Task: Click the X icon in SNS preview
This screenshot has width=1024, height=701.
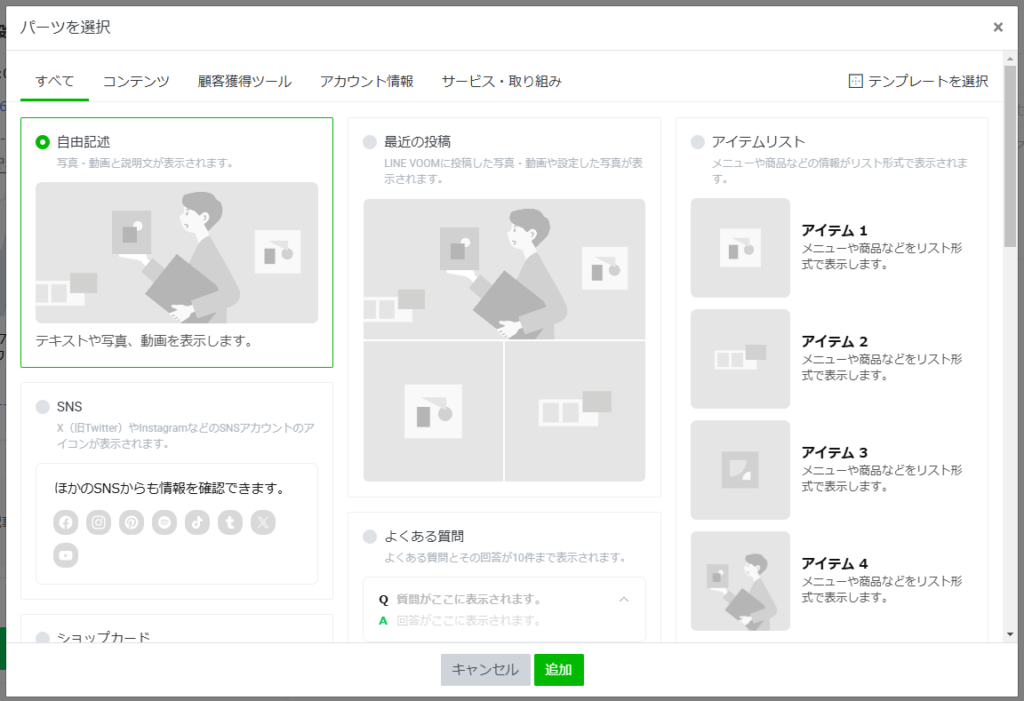Action: click(x=263, y=522)
